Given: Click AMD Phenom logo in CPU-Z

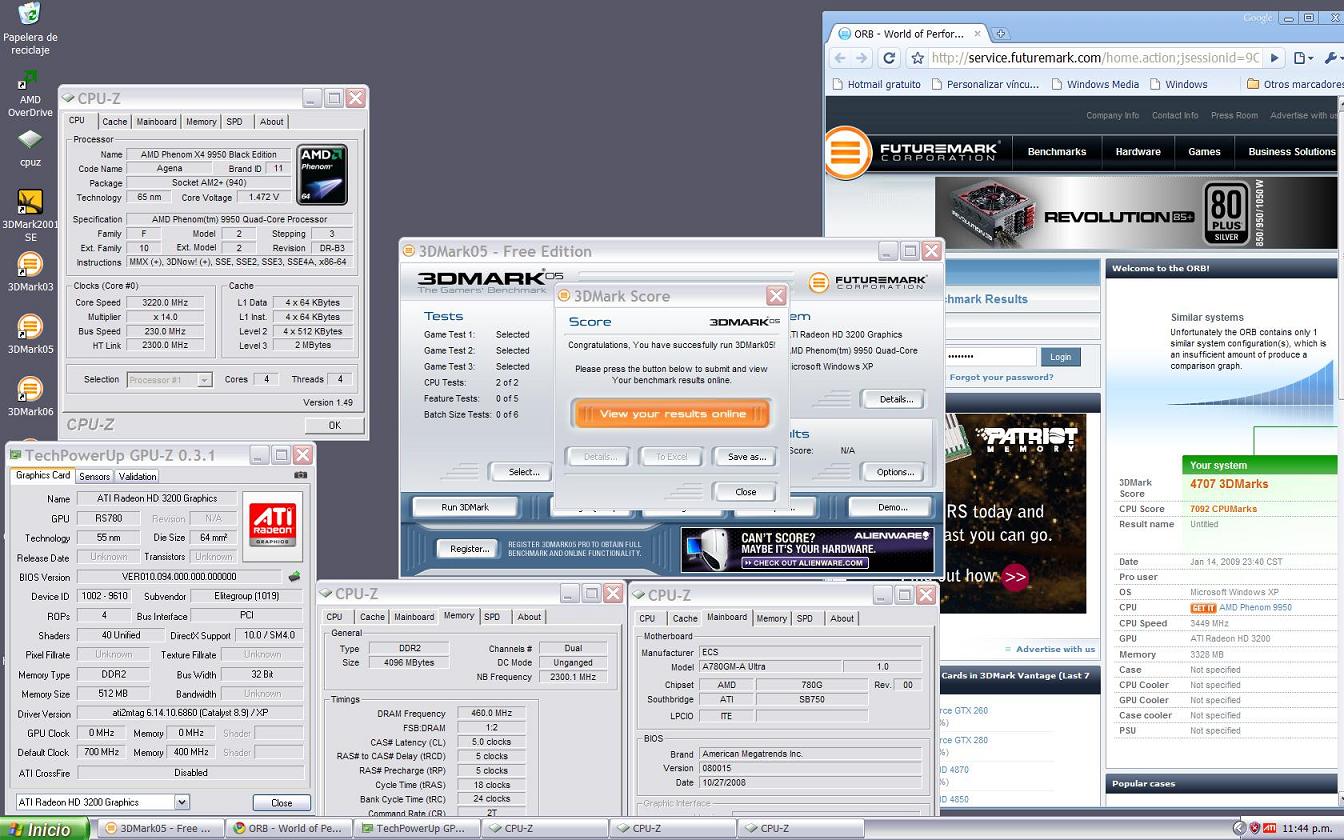Looking at the screenshot, I should pos(322,175).
